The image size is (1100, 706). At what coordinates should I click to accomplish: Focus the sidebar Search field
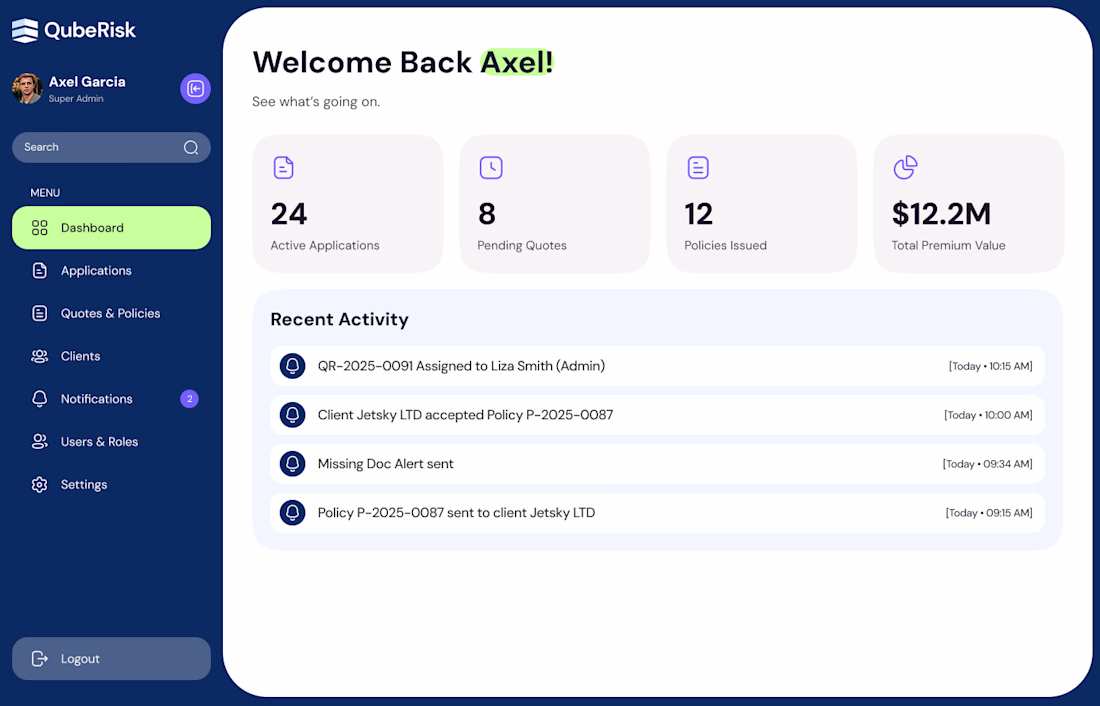(x=111, y=147)
